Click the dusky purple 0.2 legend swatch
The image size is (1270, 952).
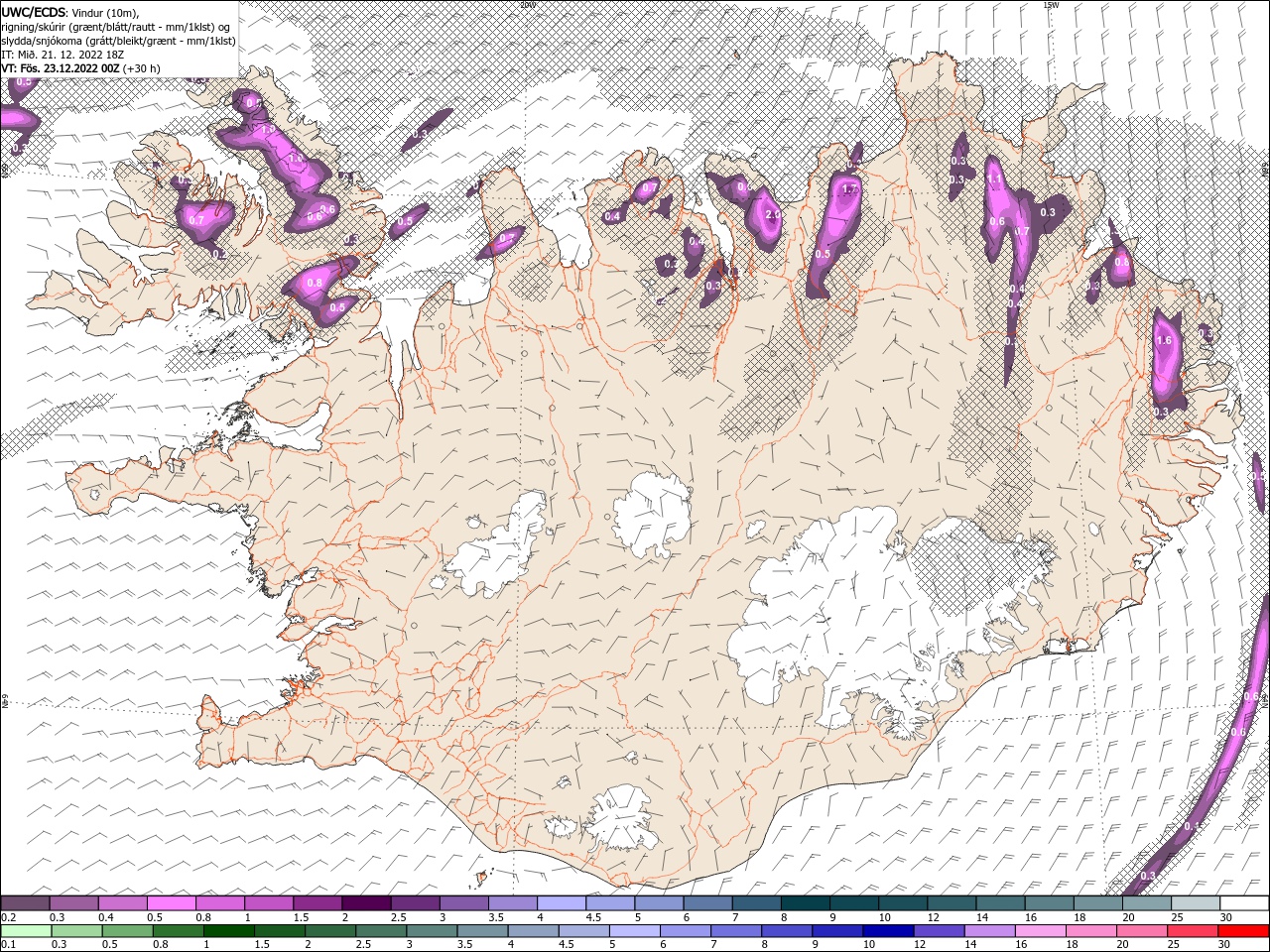coord(25,903)
